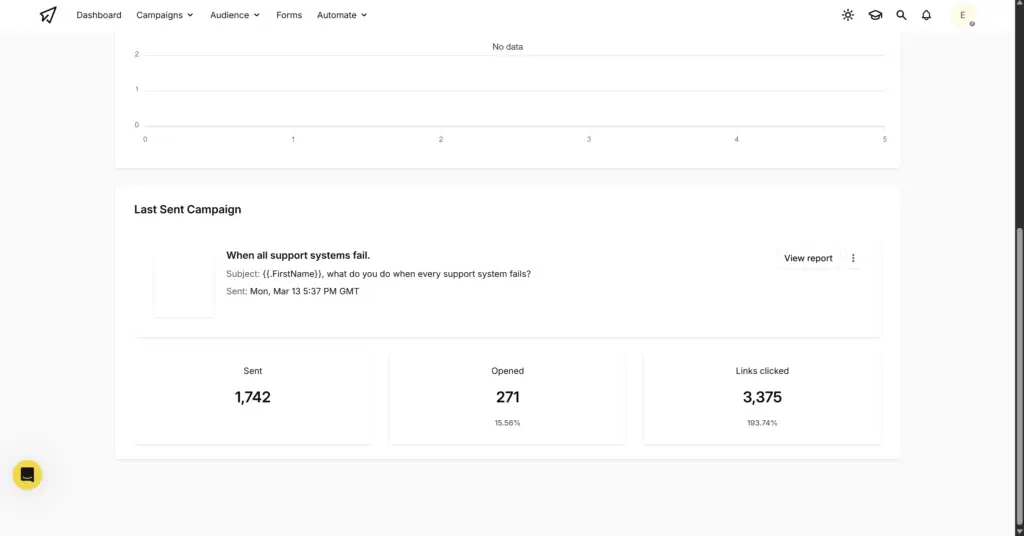Go to Dashboard
Viewport: 1024px width, 536px height.
99,15
